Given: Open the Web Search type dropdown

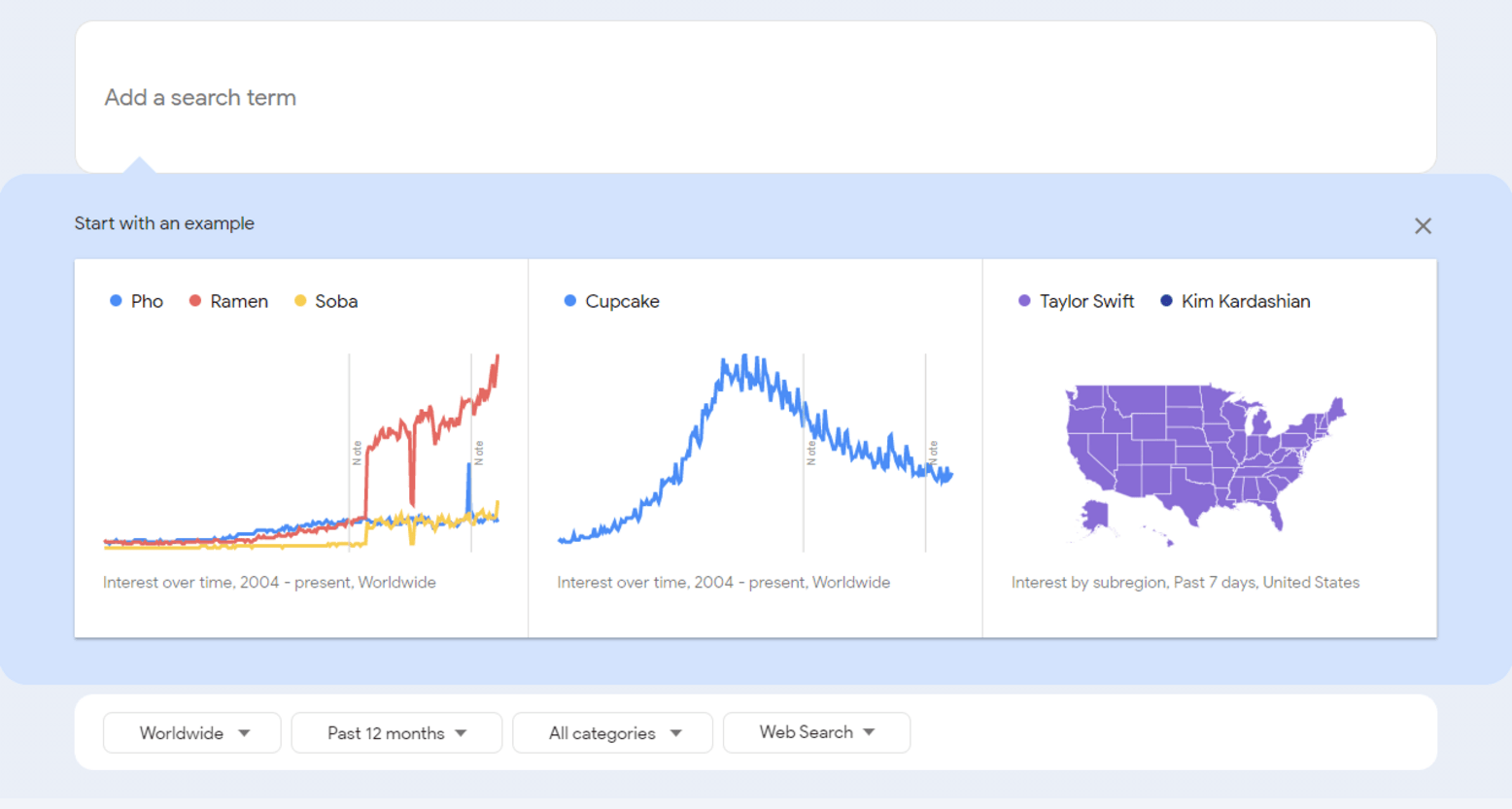Looking at the screenshot, I should tap(816, 732).
